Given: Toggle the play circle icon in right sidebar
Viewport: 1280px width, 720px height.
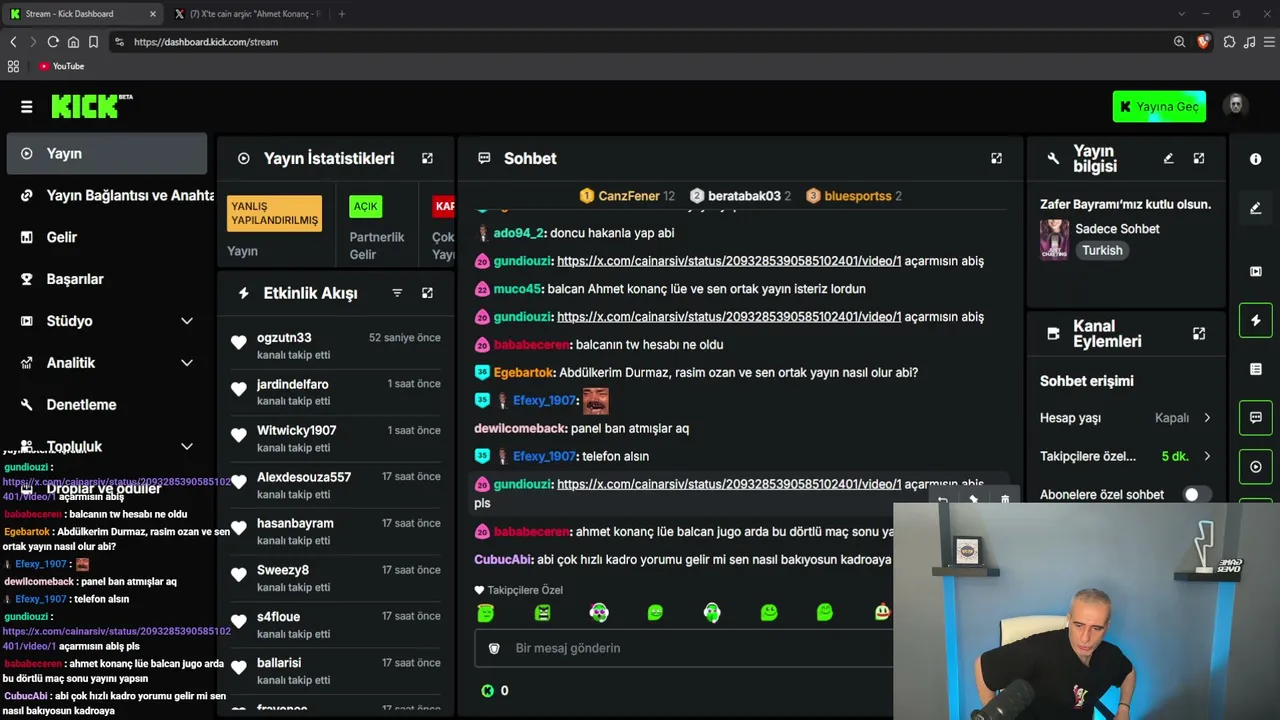Looking at the screenshot, I should click(x=1256, y=467).
